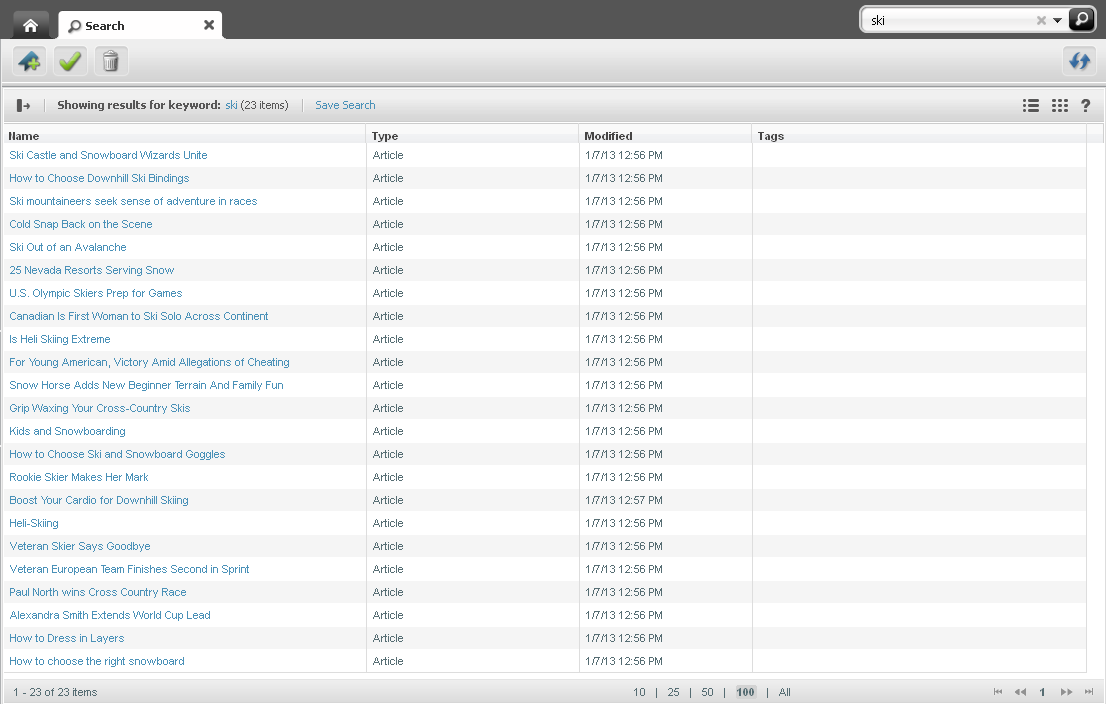This screenshot has width=1106, height=704.
Task: Select the Search tab
Action: click(140, 25)
